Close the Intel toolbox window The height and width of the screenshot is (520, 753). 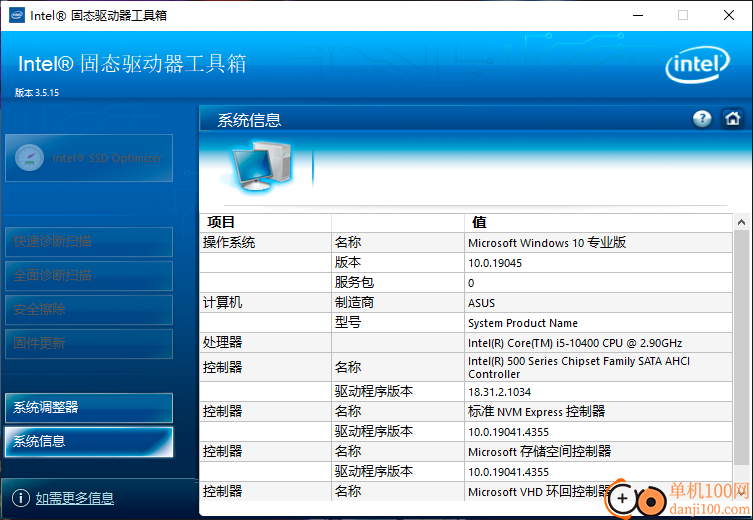pos(729,15)
